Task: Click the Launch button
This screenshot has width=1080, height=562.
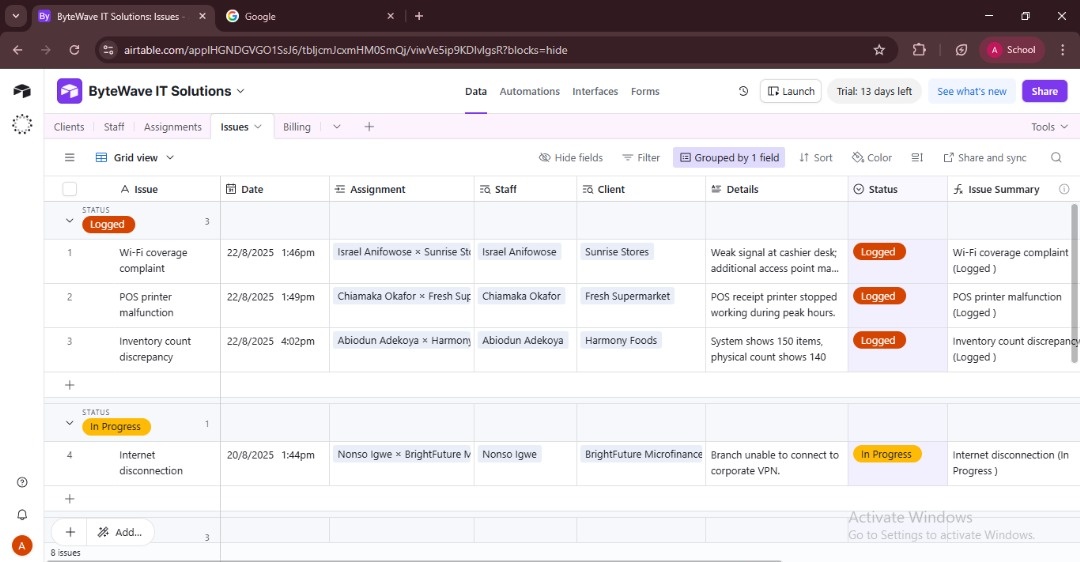Action: 791,91
